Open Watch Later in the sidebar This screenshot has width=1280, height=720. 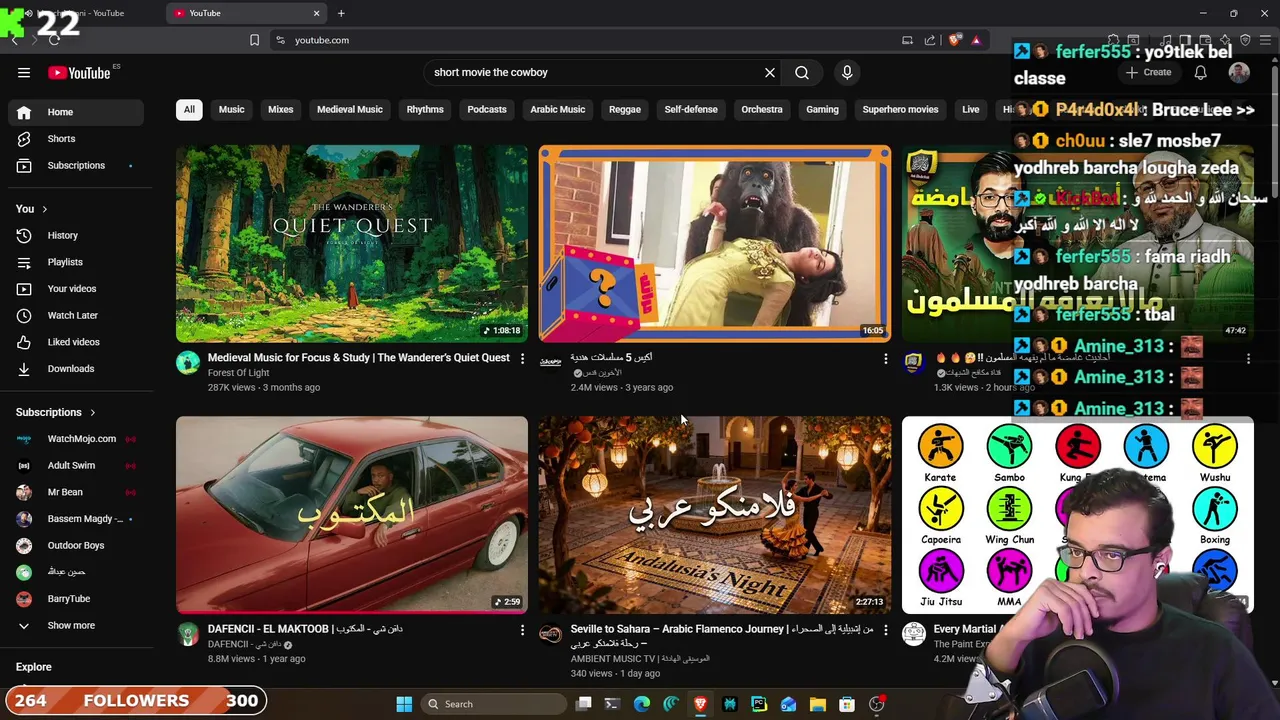pyautogui.click(x=76, y=315)
